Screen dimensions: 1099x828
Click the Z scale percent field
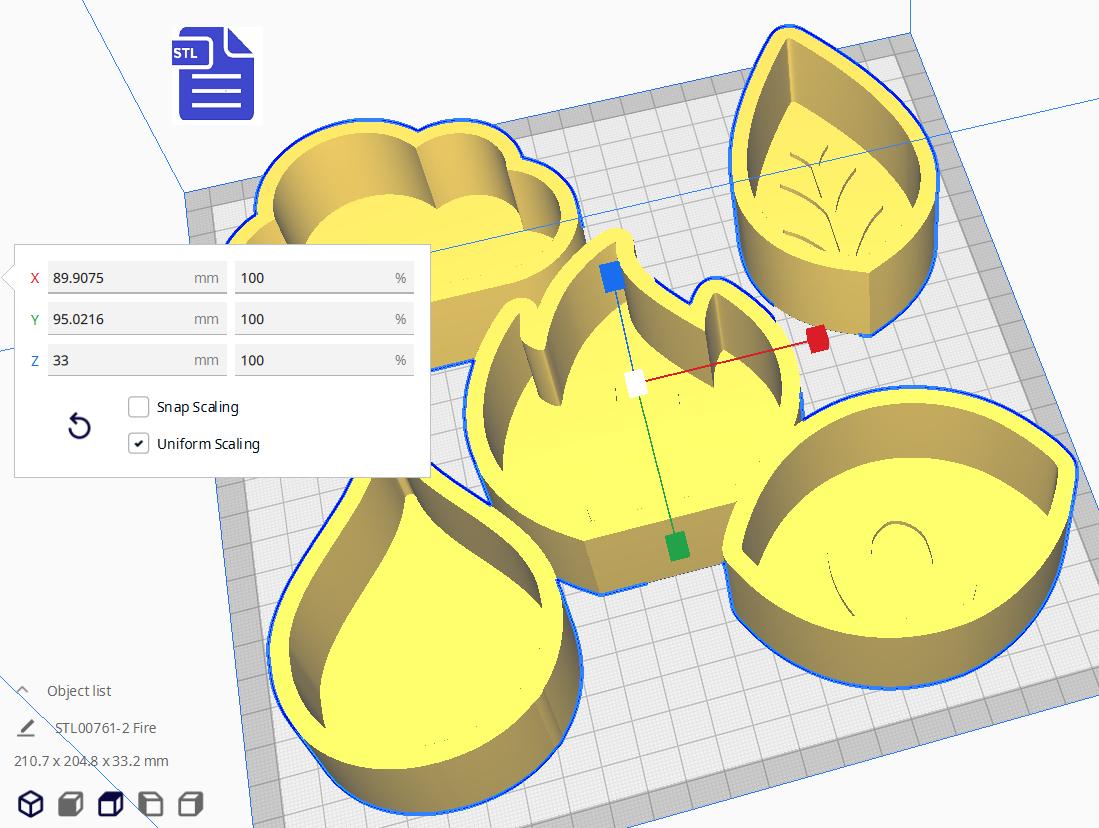(x=324, y=360)
